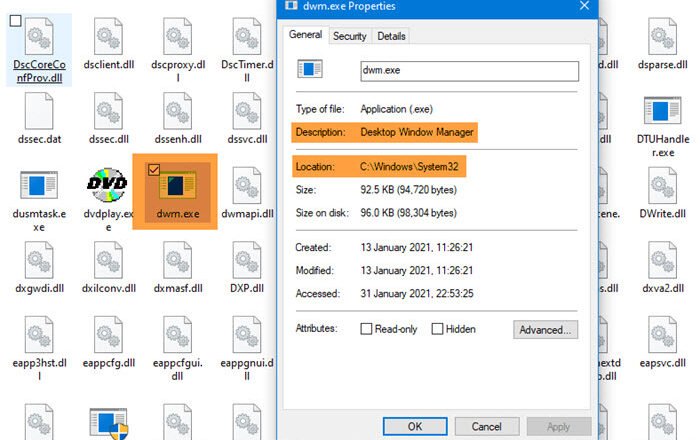700x440 pixels.
Task: Click the Type of file value Application (.exe)
Action: pos(396,109)
